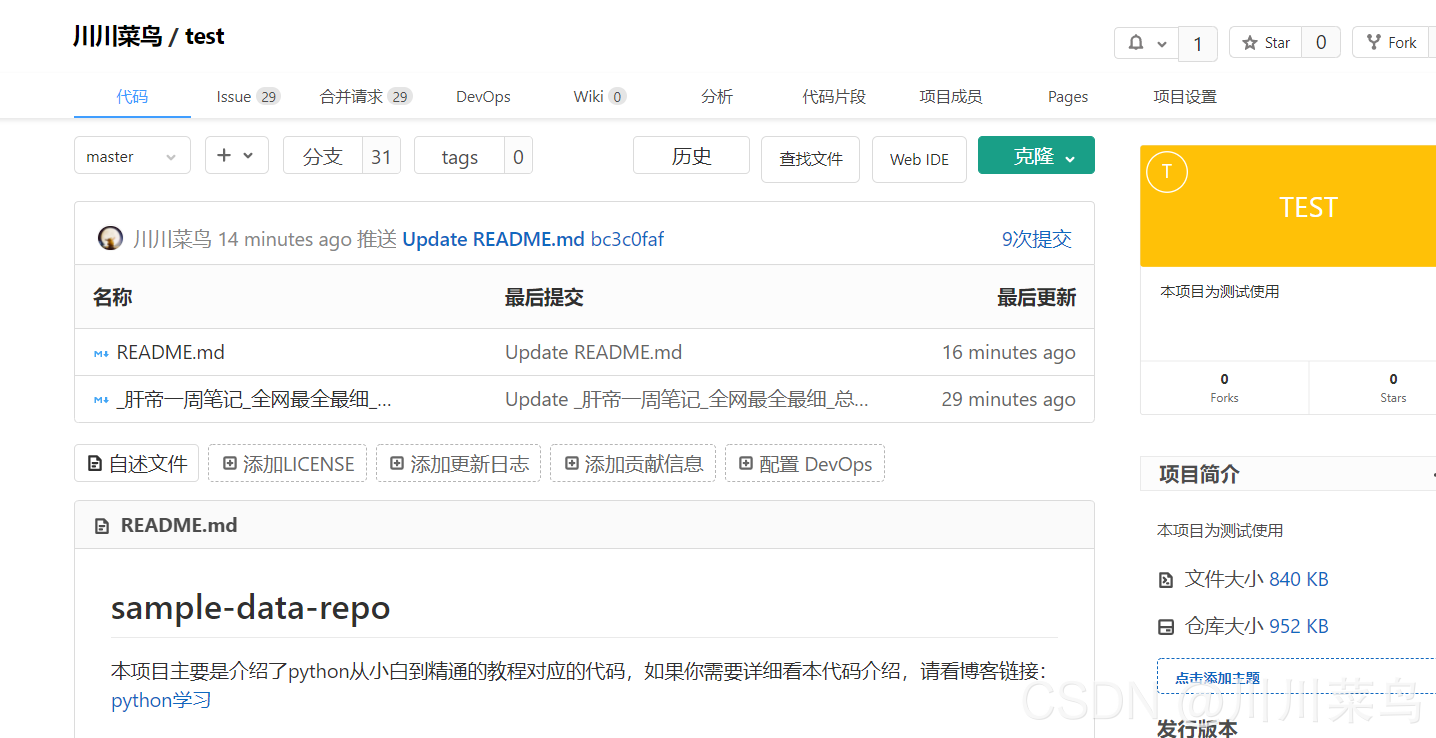1436x738 pixels.
Task: Open the 合并请求 tab
Action: coord(365,97)
